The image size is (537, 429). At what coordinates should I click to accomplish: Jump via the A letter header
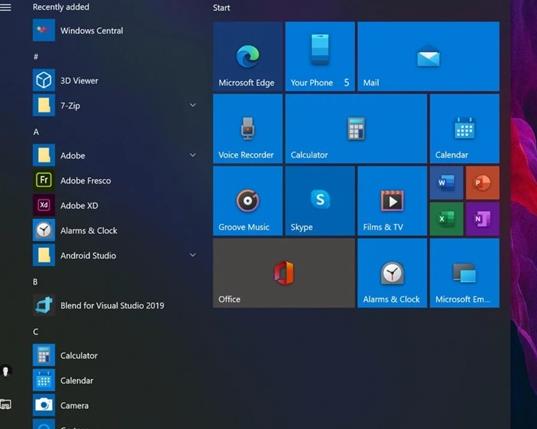(x=36, y=132)
